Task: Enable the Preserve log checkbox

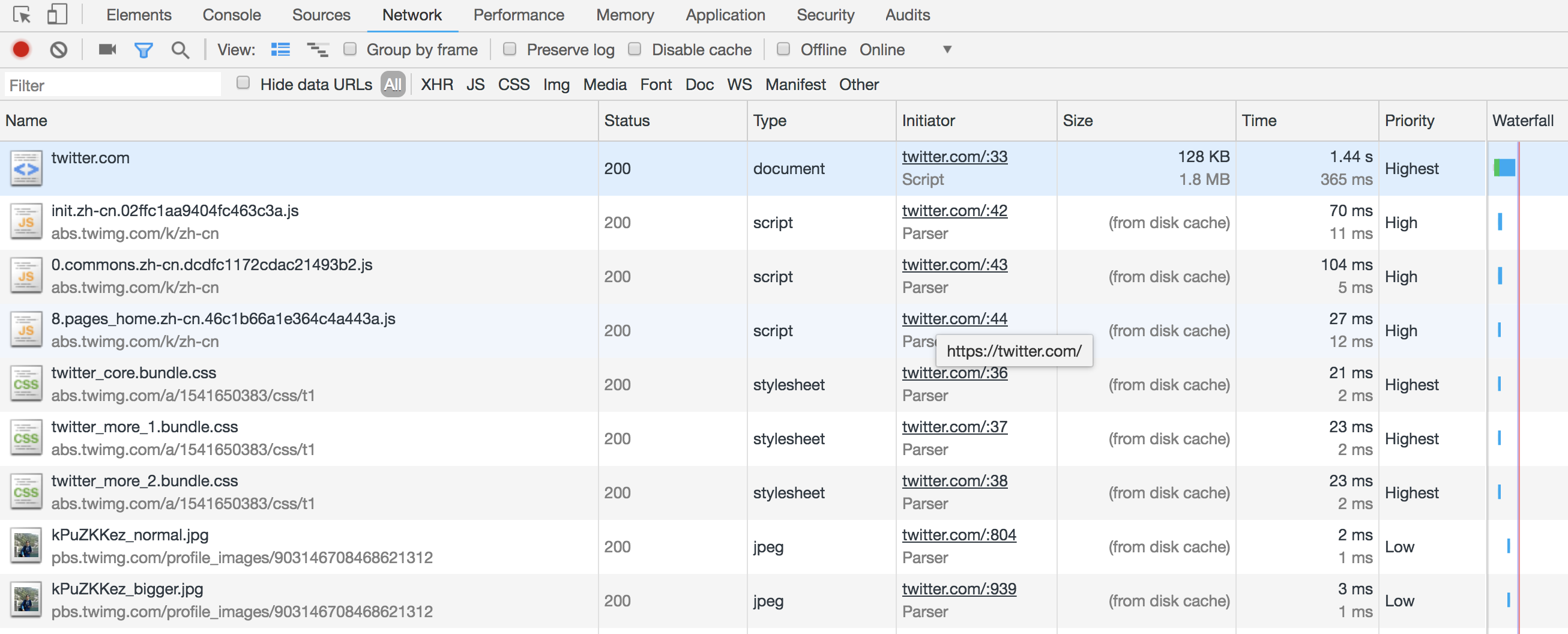Action: tap(510, 49)
